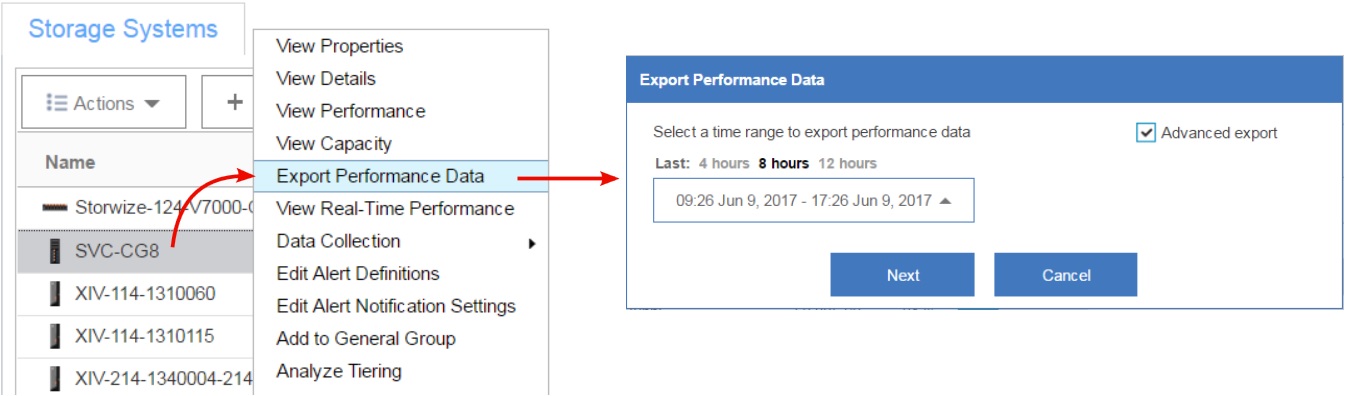Click the Cancel button
1348x396 pixels.
pos(1066,275)
